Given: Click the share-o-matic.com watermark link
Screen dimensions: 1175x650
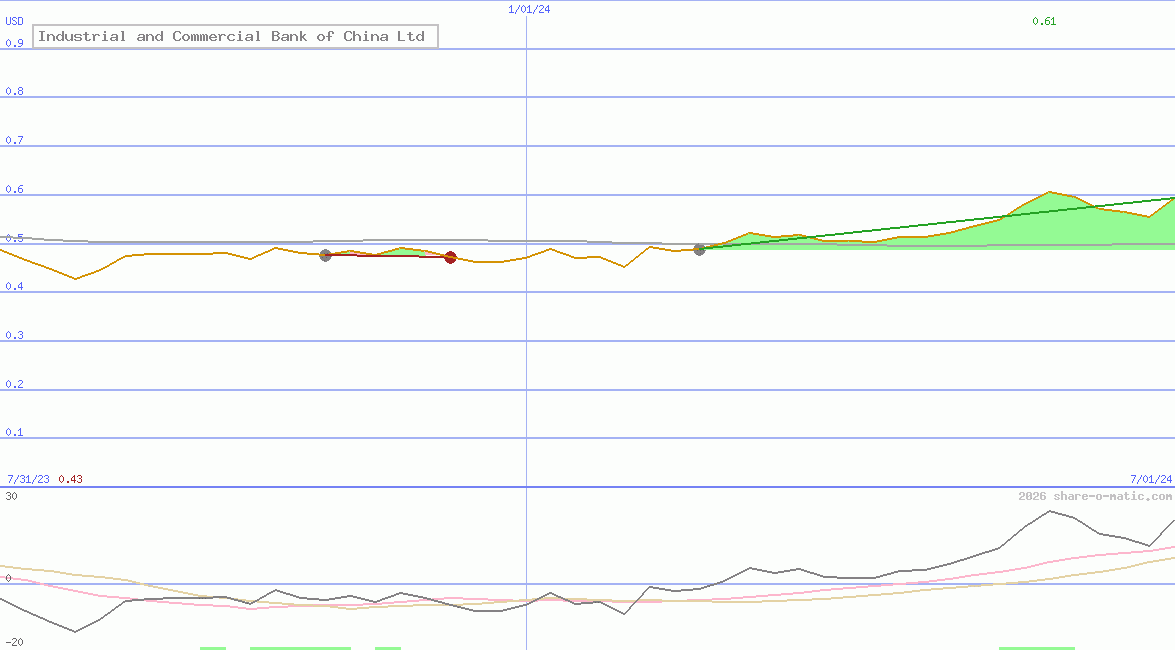Looking at the screenshot, I should coord(1095,496).
